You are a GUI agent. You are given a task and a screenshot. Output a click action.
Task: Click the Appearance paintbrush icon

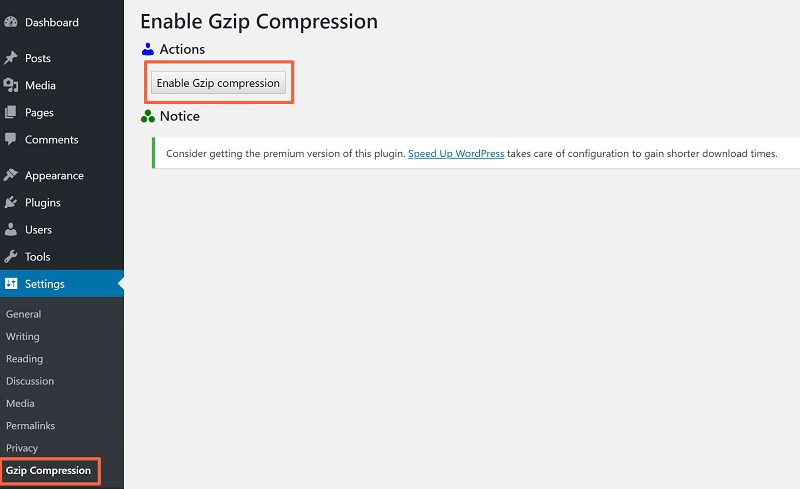click(11, 175)
